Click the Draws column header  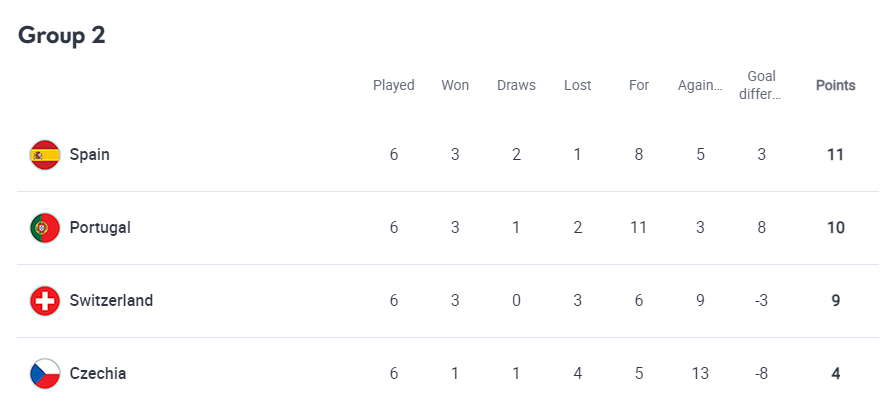pos(516,85)
